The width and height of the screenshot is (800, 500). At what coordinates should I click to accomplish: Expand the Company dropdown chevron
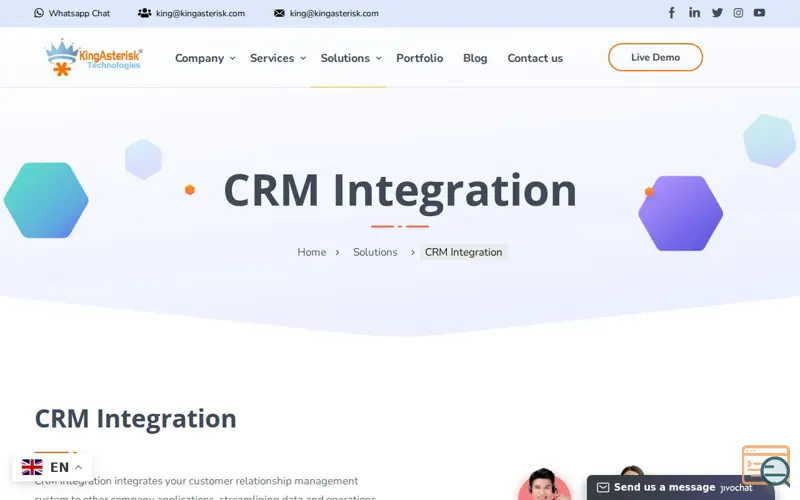[x=232, y=58]
